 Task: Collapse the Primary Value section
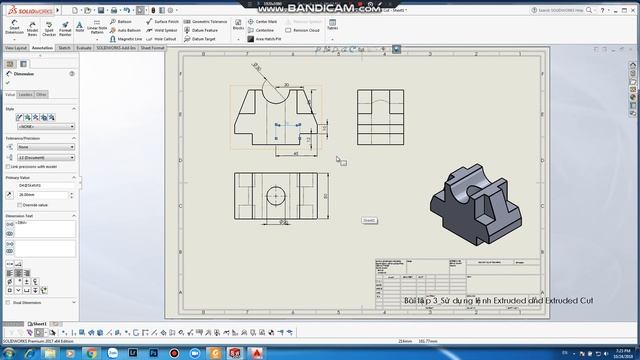tap(74, 178)
